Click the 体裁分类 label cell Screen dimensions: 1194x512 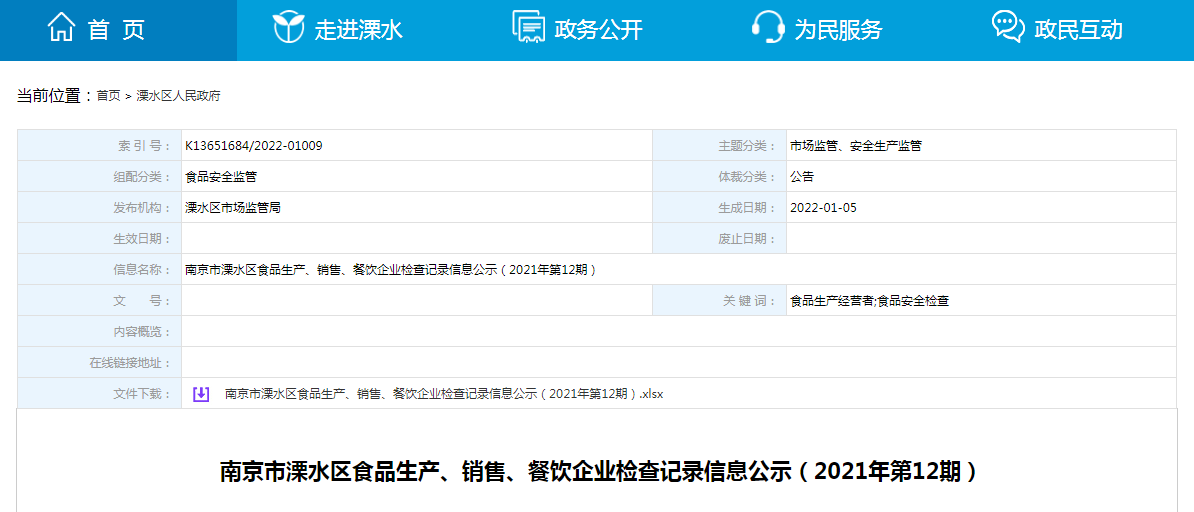tap(720, 177)
